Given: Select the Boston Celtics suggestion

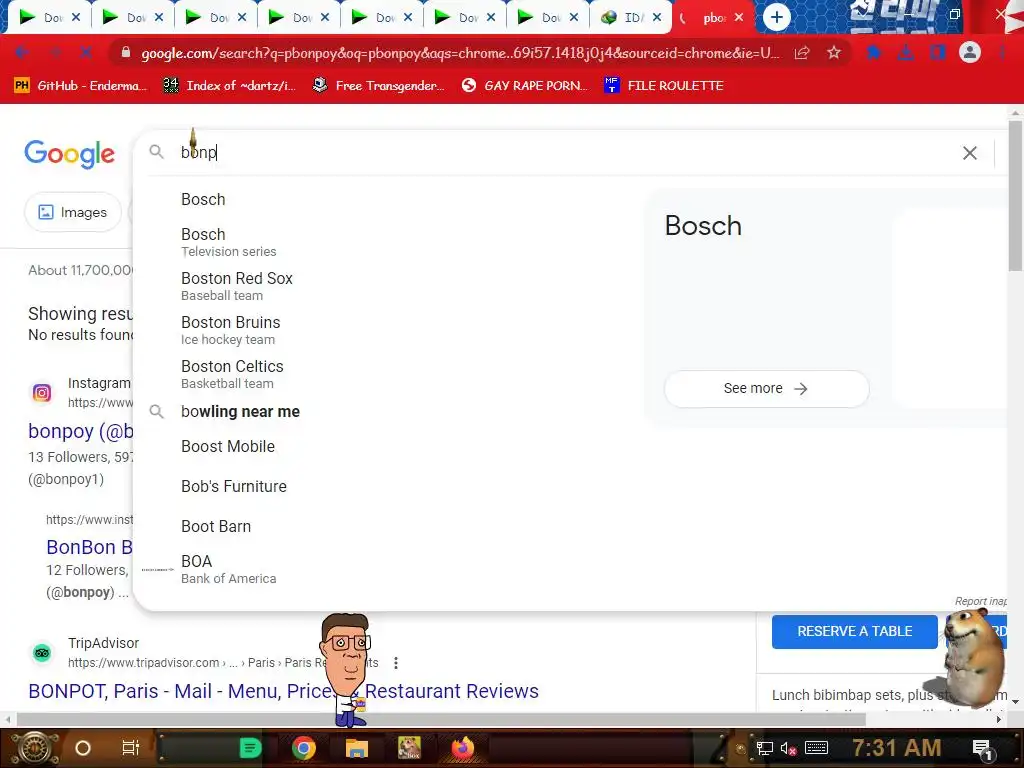Looking at the screenshot, I should pos(232,374).
